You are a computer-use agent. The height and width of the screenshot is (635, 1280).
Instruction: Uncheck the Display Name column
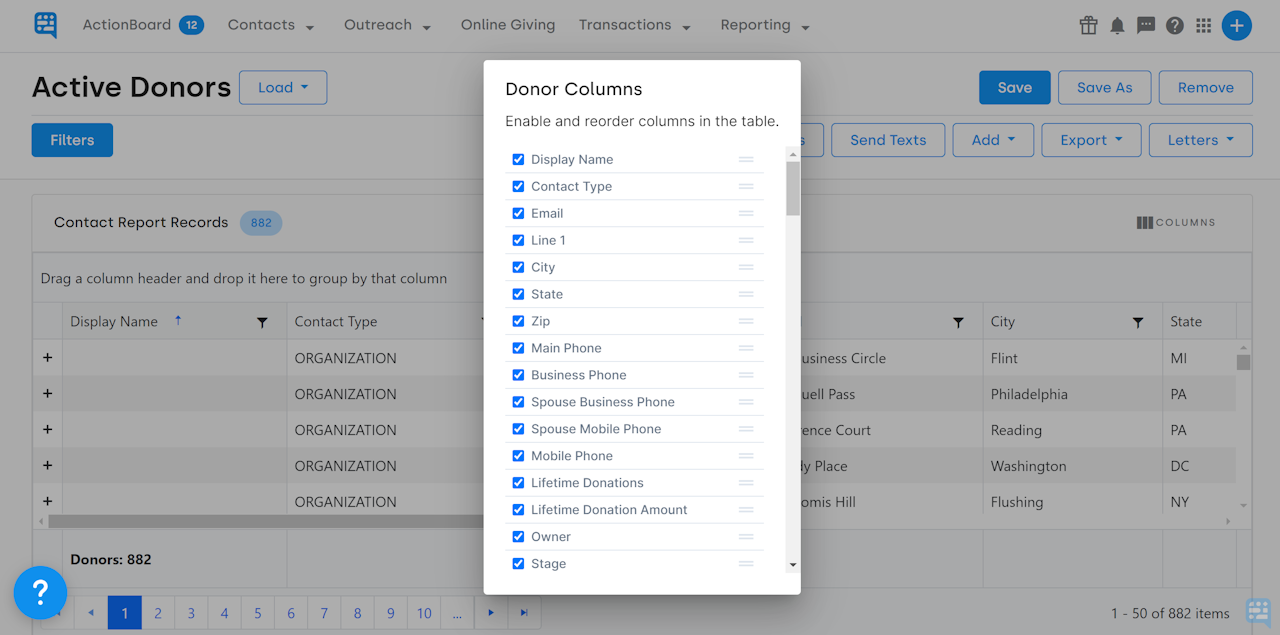pos(518,159)
